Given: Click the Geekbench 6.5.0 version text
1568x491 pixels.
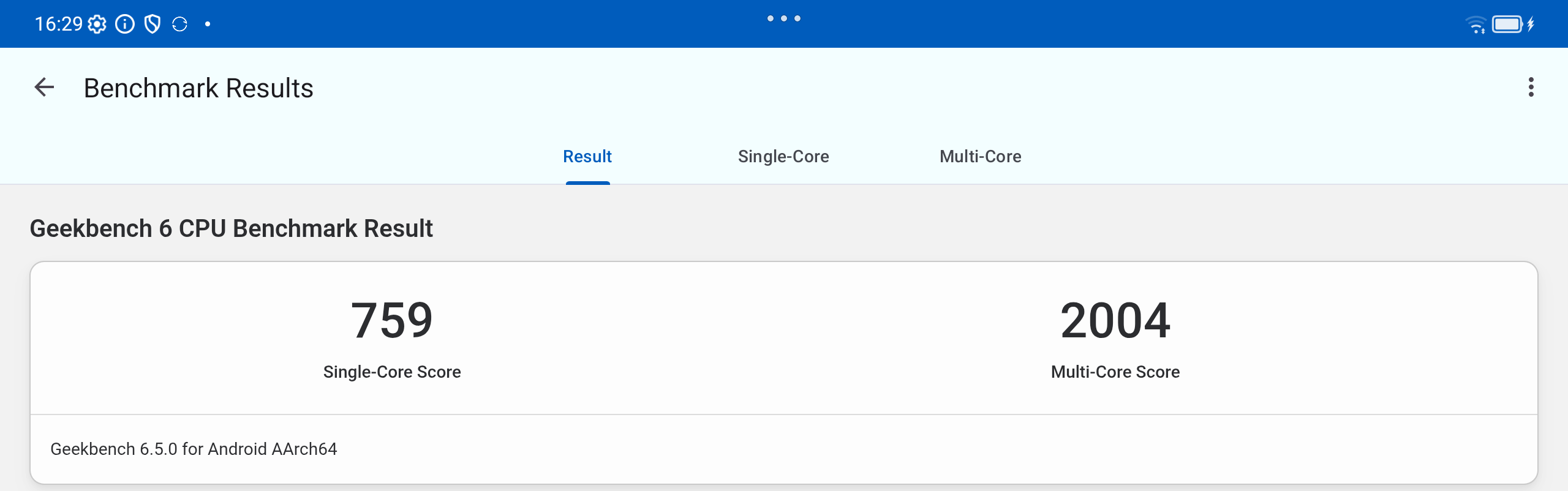Looking at the screenshot, I should 194,449.
